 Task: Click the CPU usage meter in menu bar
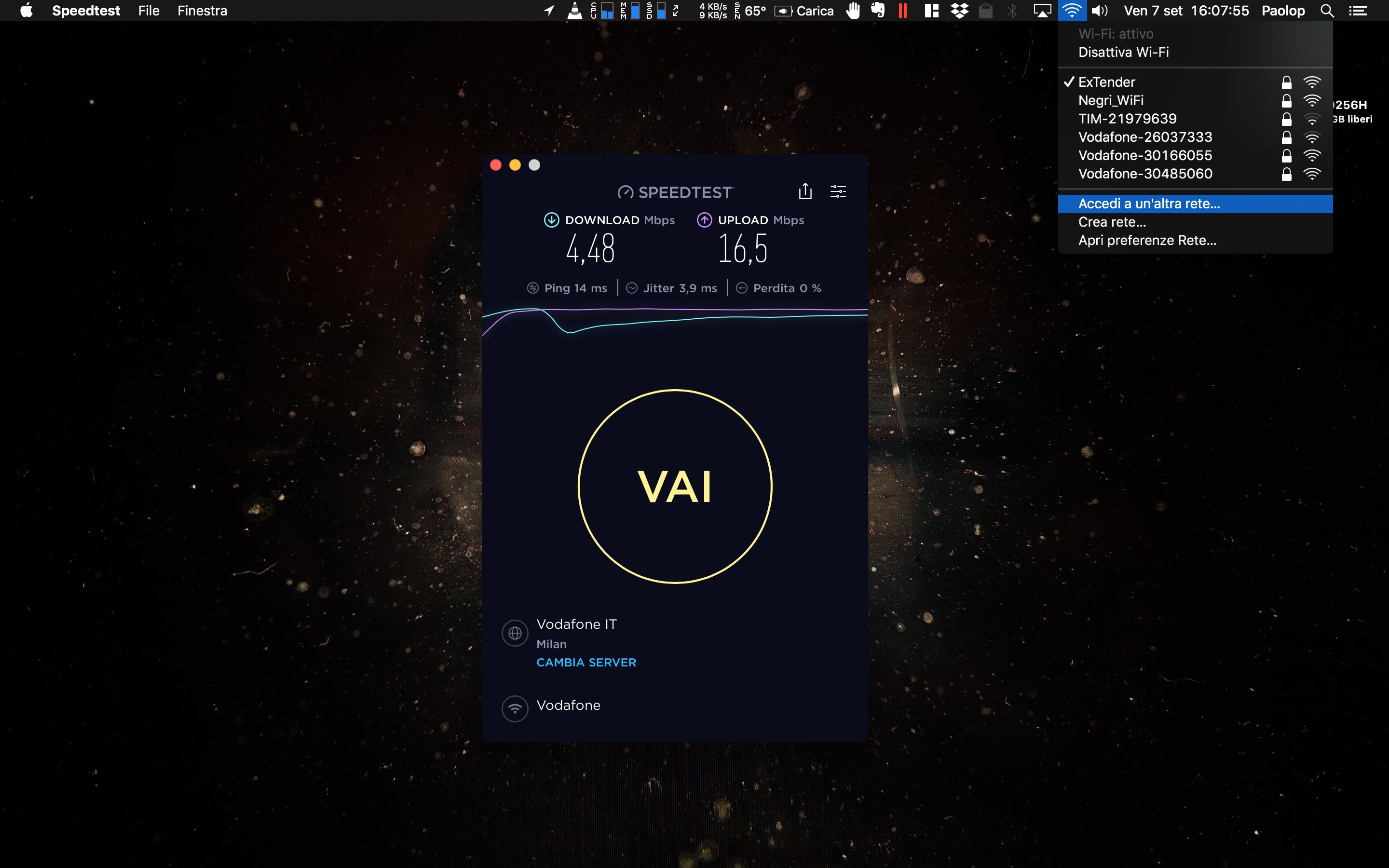click(x=601, y=10)
